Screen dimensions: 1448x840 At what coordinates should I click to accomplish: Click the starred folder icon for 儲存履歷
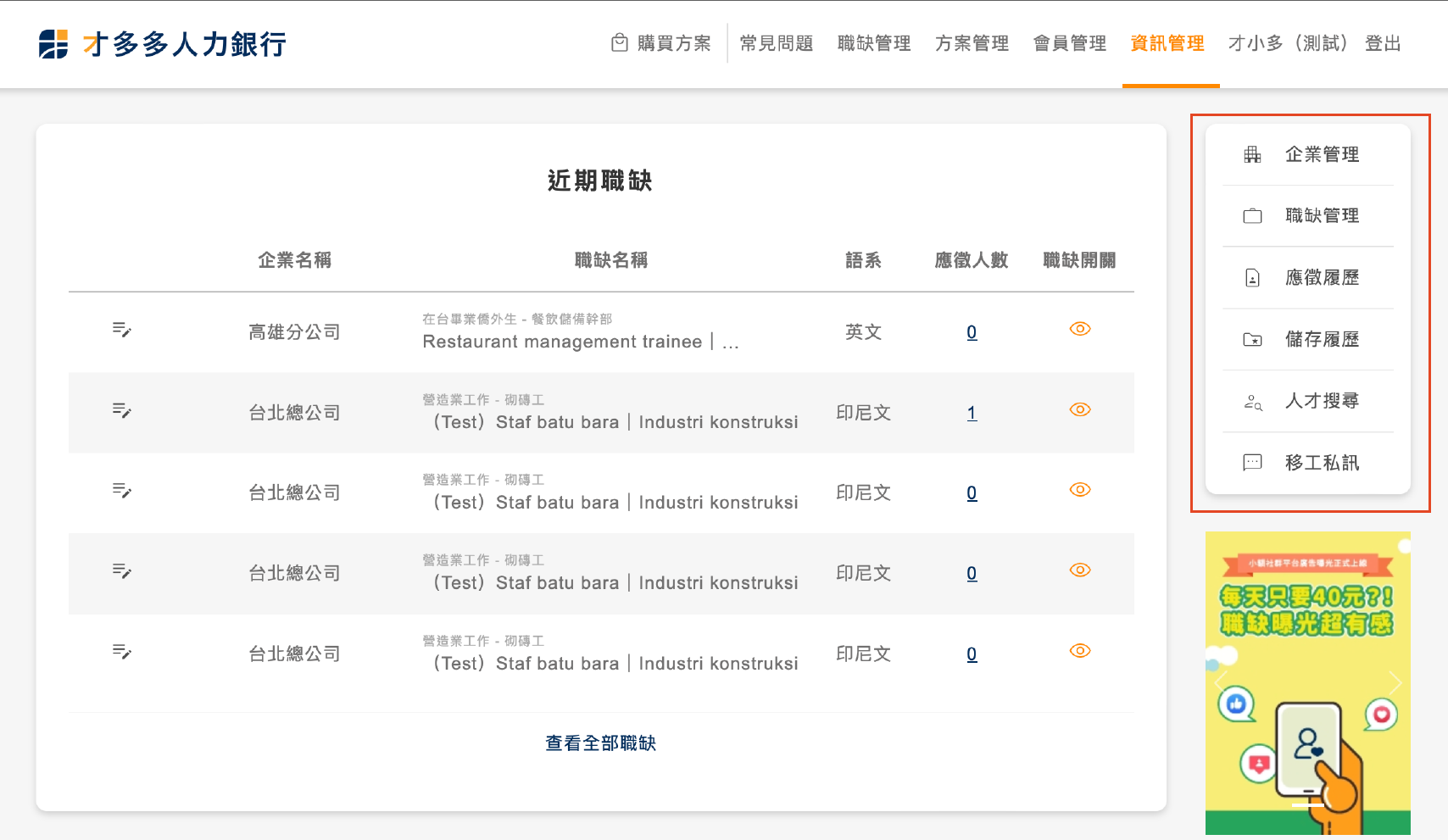(x=1252, y=340)
